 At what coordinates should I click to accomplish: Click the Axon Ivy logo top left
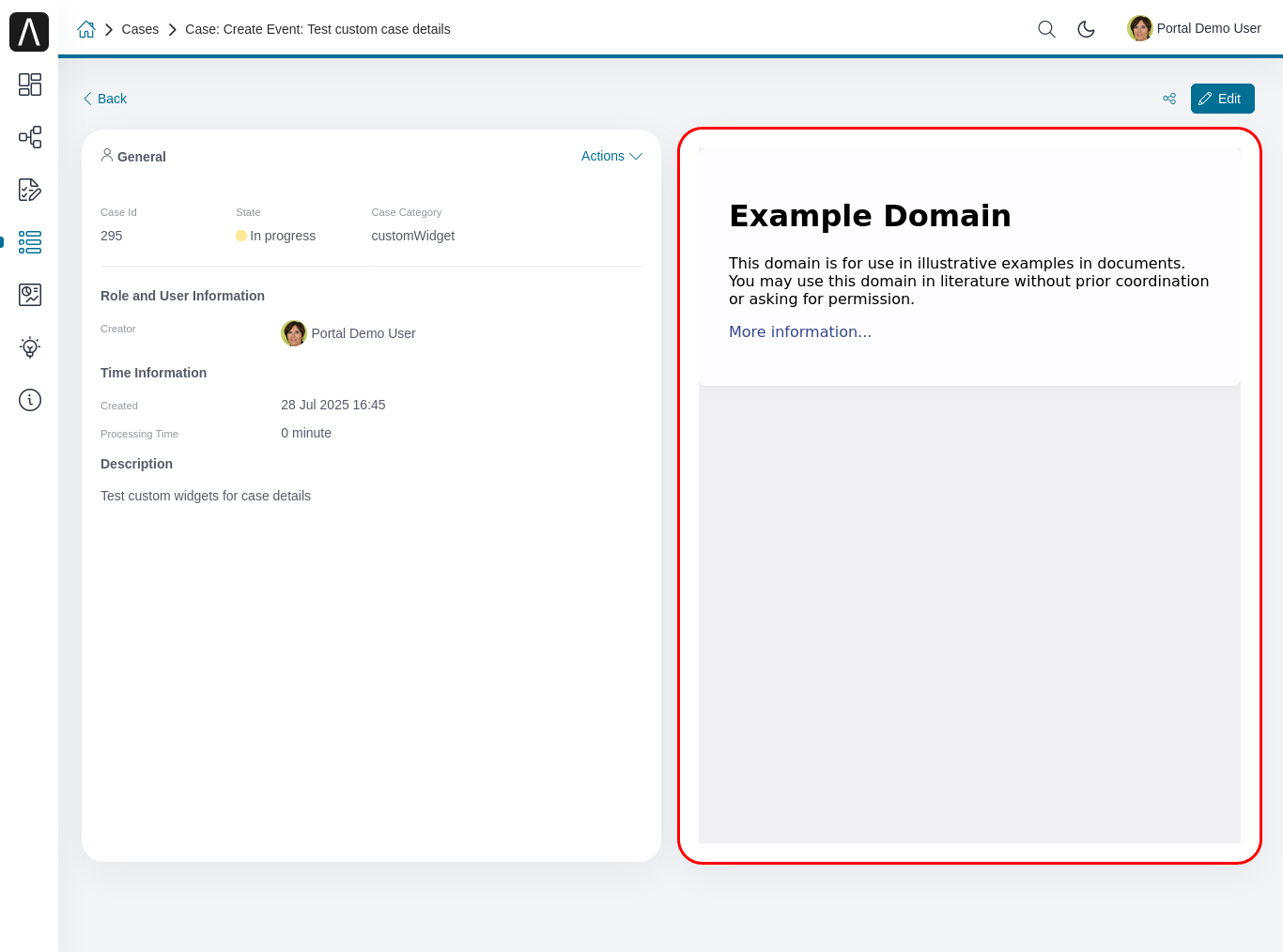tap(28, 31)
